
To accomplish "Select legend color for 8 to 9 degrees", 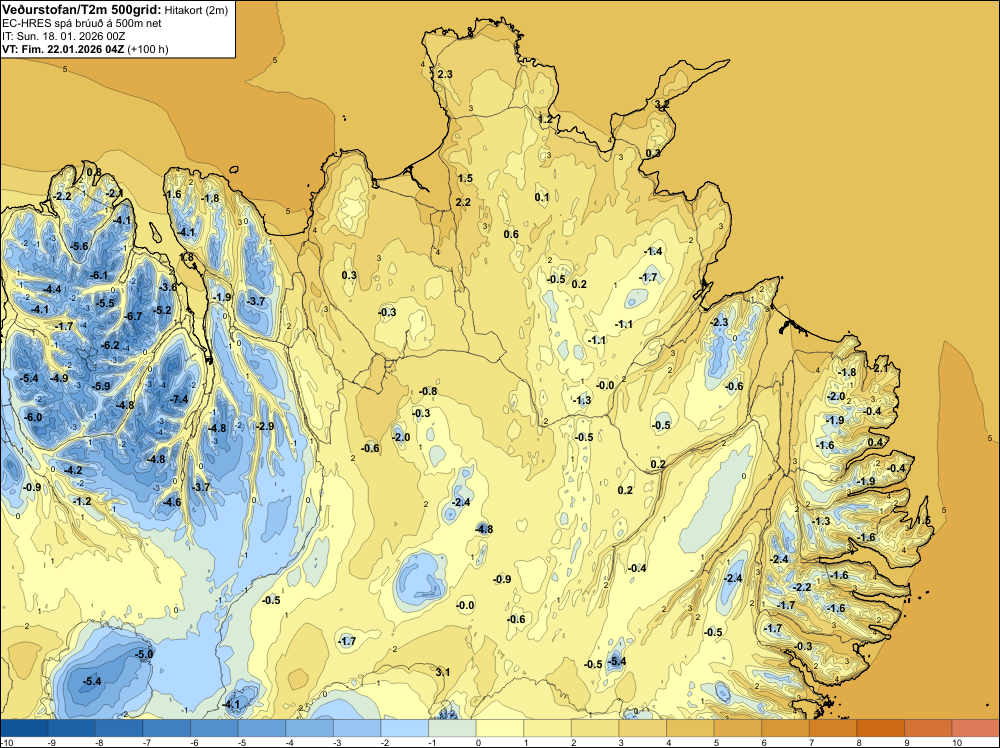I will tap(880, 728).
